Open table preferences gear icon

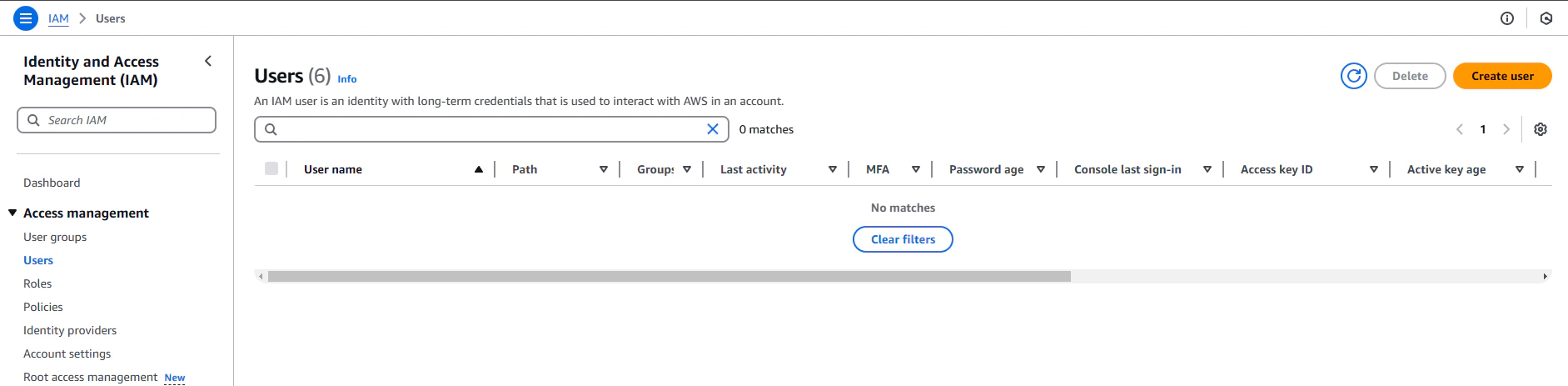pos(1541,129)
